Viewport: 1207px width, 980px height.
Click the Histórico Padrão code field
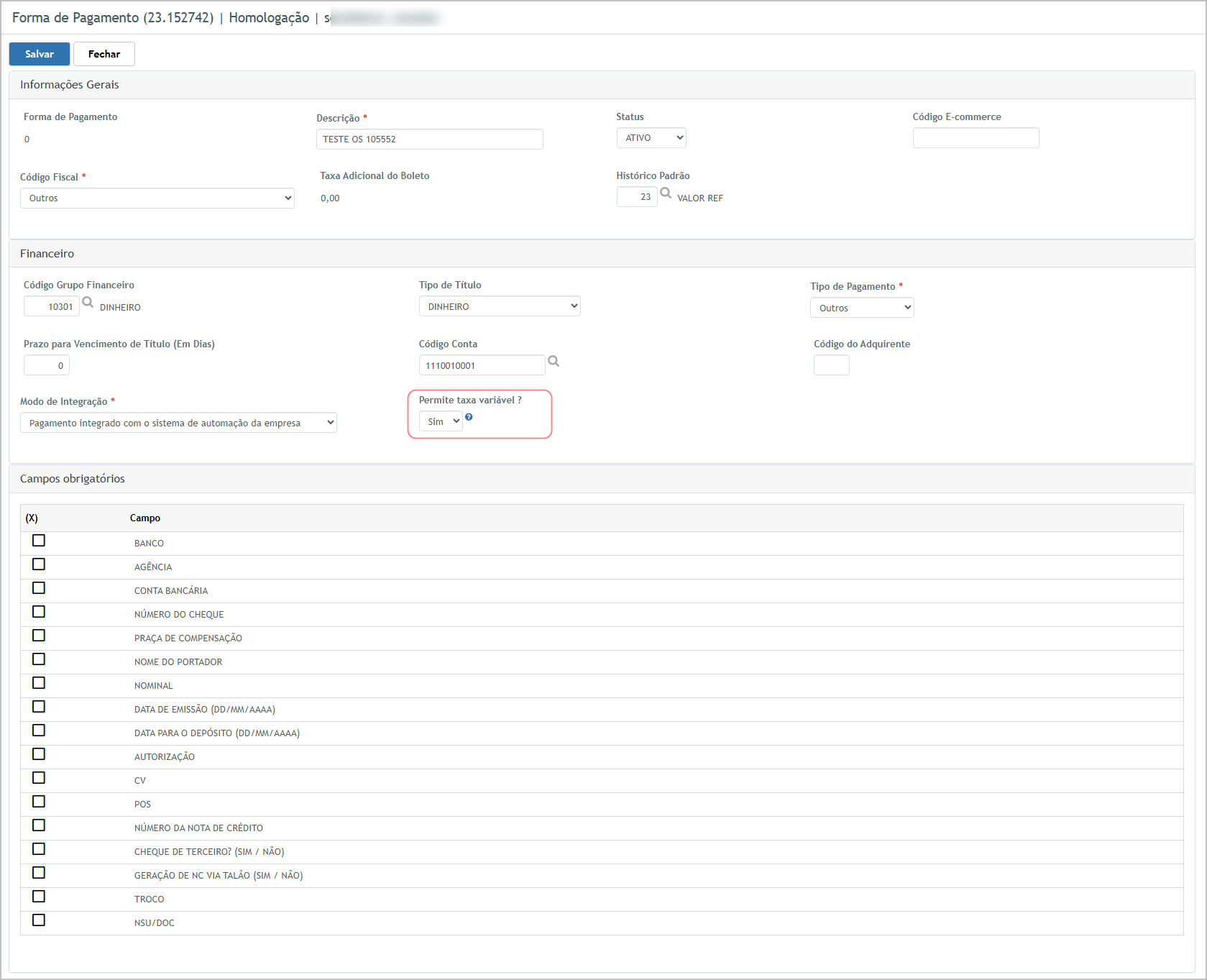point(637,197)
